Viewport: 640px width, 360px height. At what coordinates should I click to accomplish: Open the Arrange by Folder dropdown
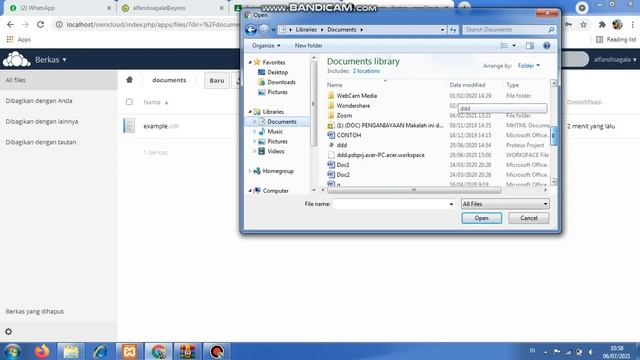click(x=529, y=66)
